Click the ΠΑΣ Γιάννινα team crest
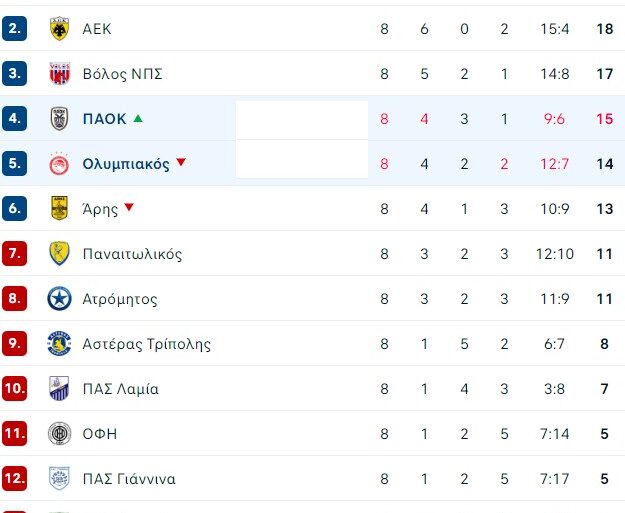Viewport: 625px width, 513px height. point(60,479)
